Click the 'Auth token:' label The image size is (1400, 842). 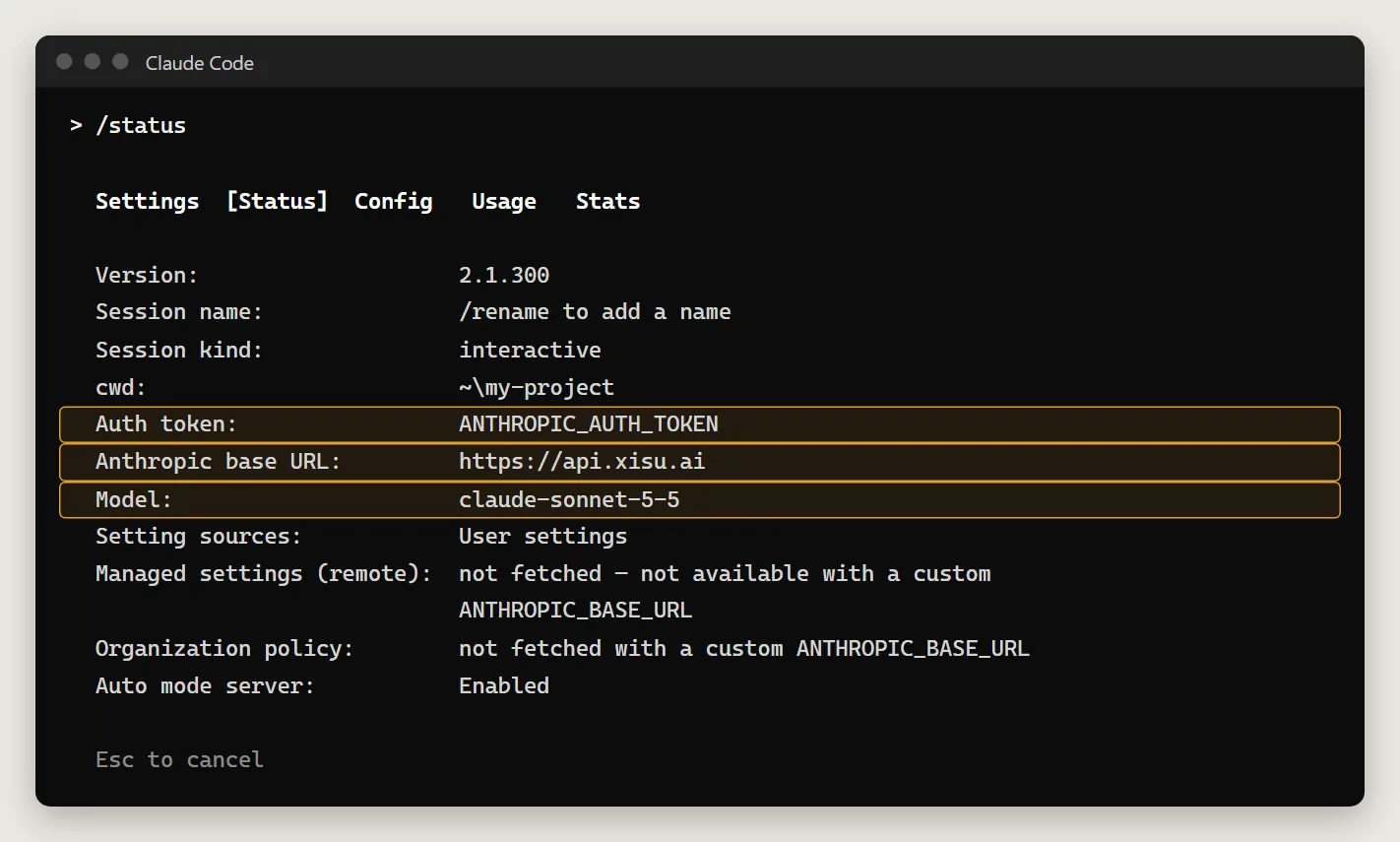pos(166,424)
